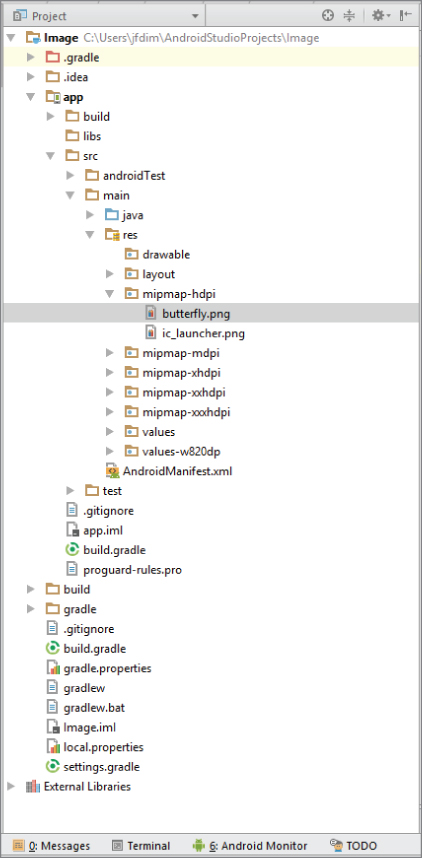
Task: Click the scroll from source target icon
Action: [x=328, y=15]
